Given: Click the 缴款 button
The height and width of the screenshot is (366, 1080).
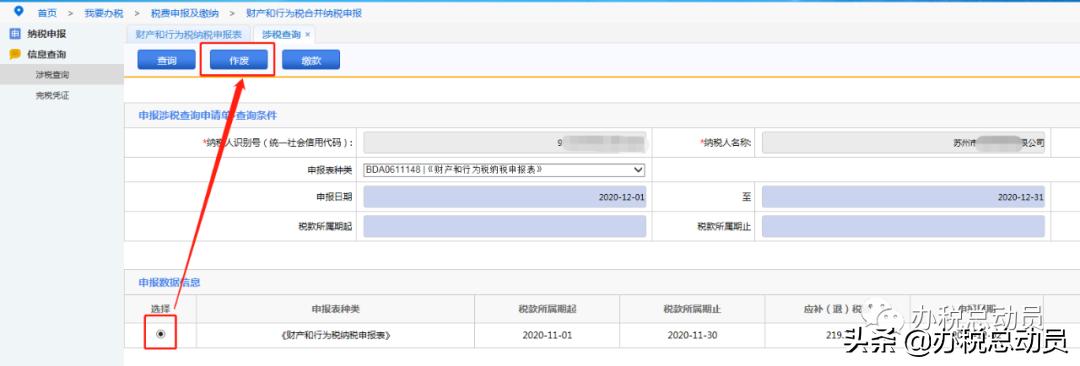Looking at the screenshot, I should 311,61.
